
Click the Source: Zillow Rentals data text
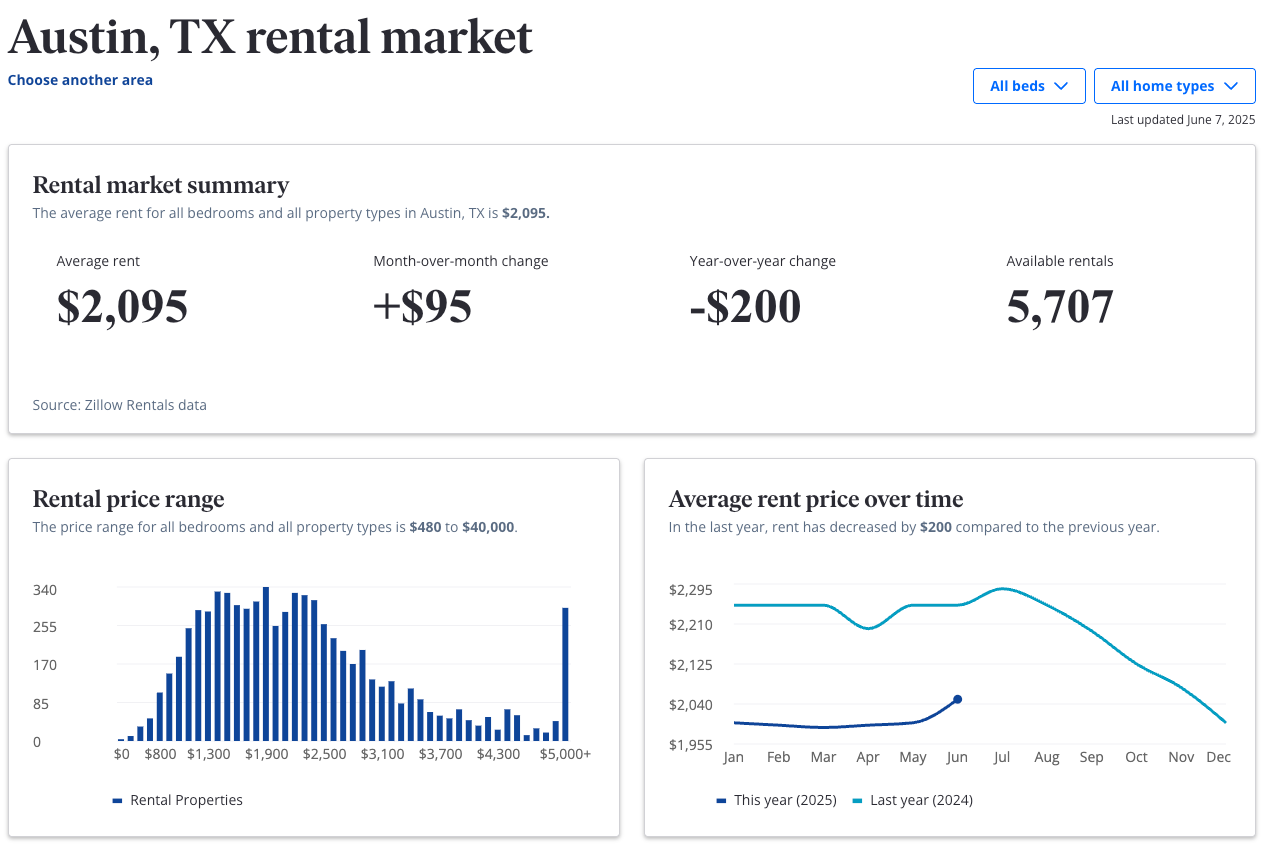(x=120, y=405)
